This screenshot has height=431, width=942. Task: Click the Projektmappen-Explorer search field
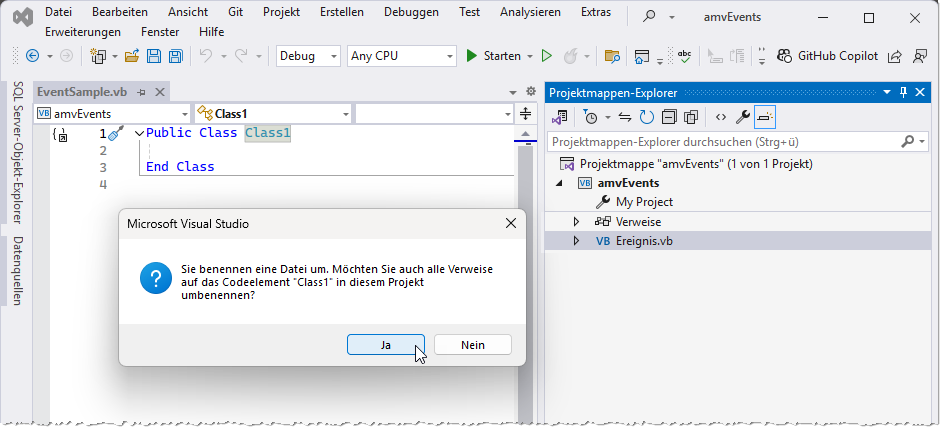coord(737,142)
